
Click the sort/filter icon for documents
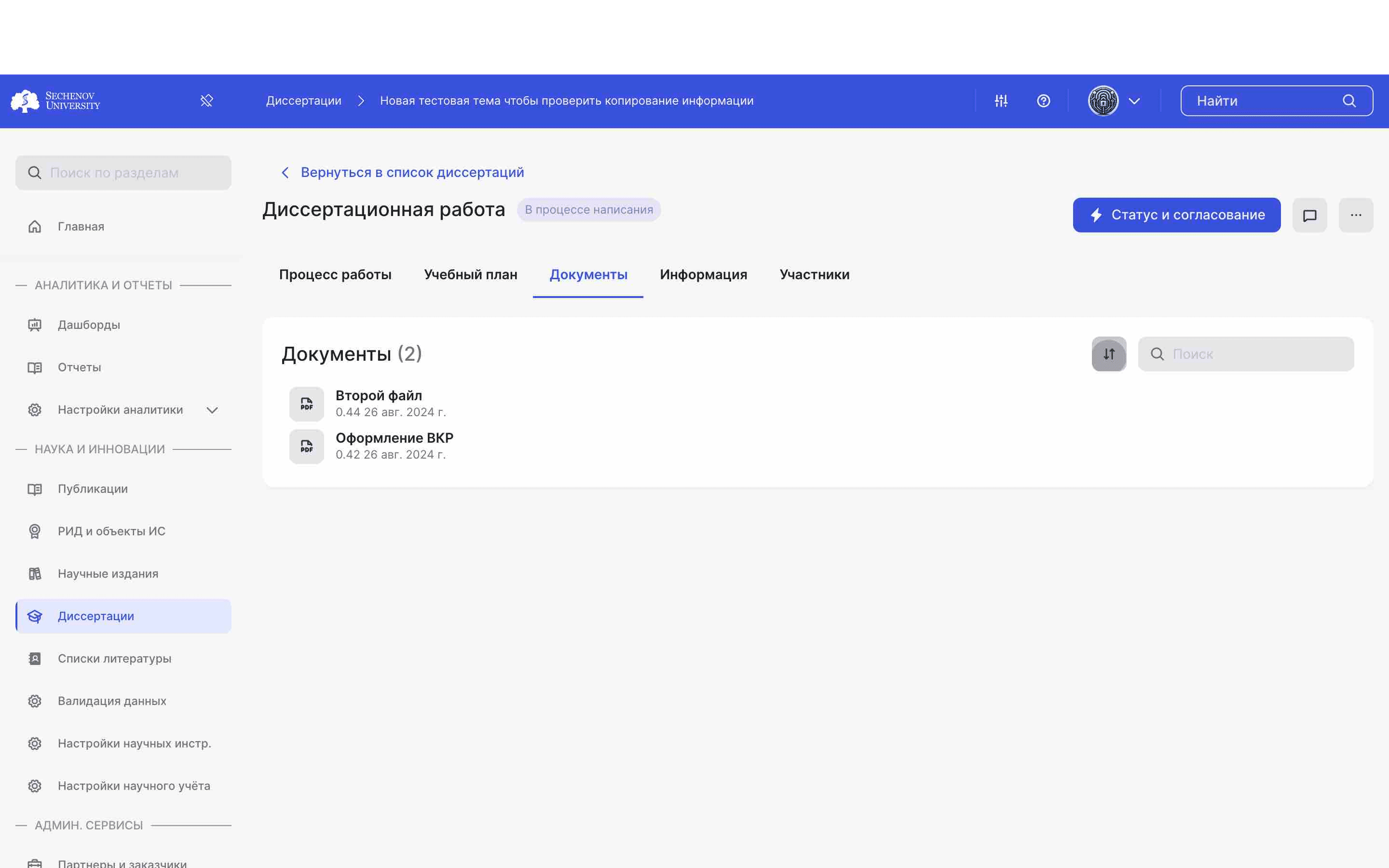point(1109,354)
